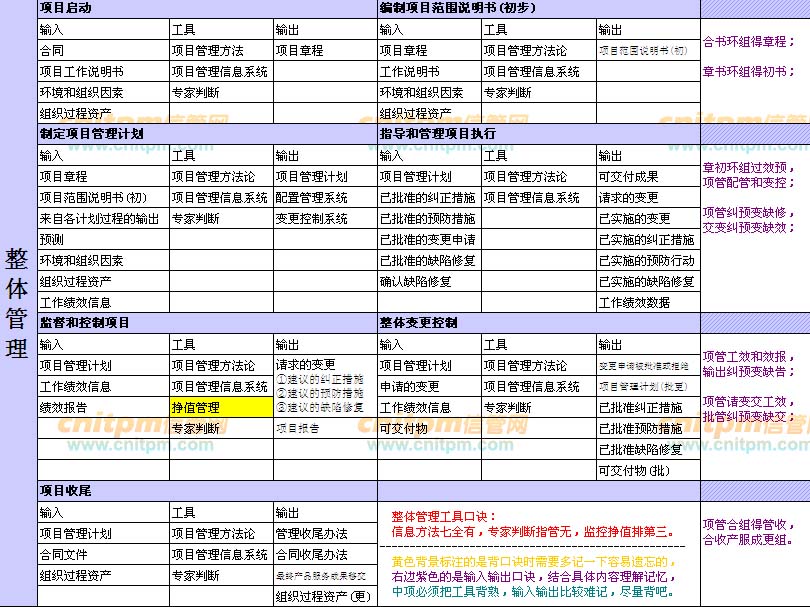Select the 编制项目范围说明书(初步) header cell
This screenshot has width=810, height=607.
tap(457, 7)
